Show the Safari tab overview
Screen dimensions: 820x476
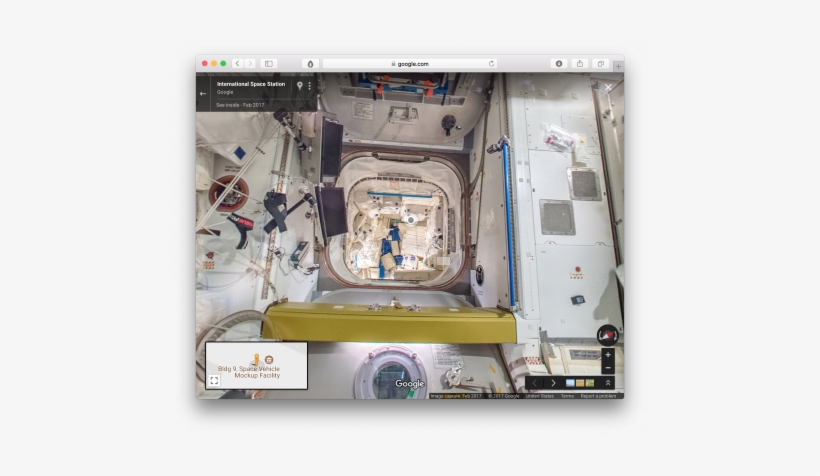pyautogui.click(x=600, y=64)
